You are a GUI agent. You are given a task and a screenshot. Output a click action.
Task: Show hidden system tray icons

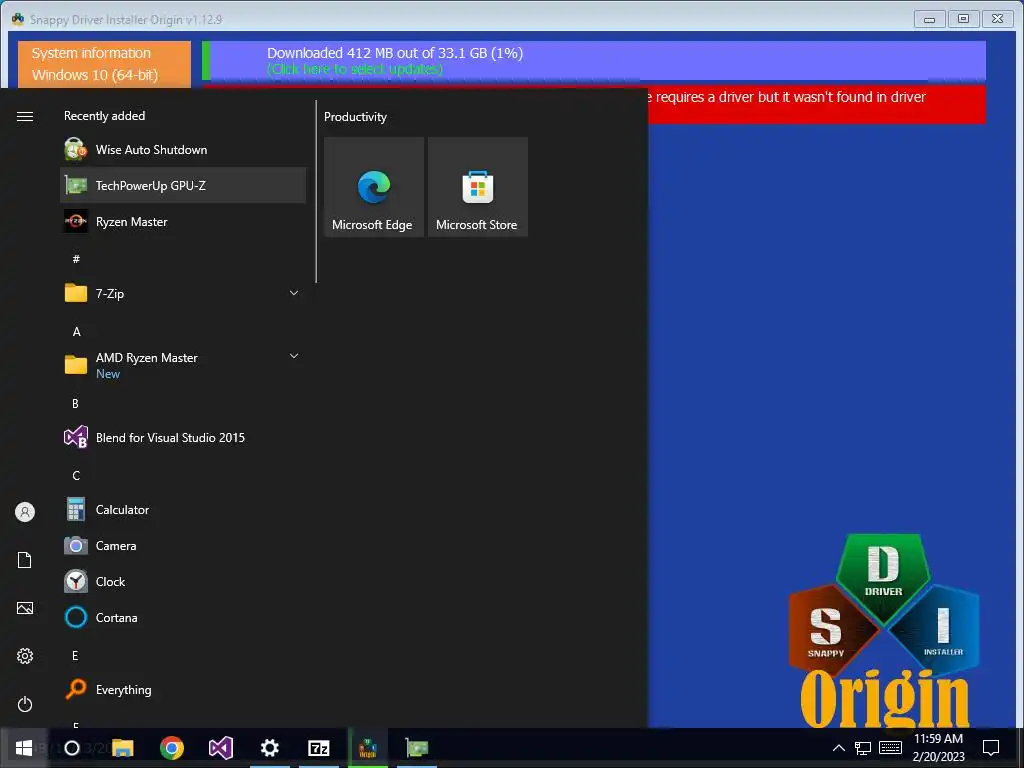[839, 748]
